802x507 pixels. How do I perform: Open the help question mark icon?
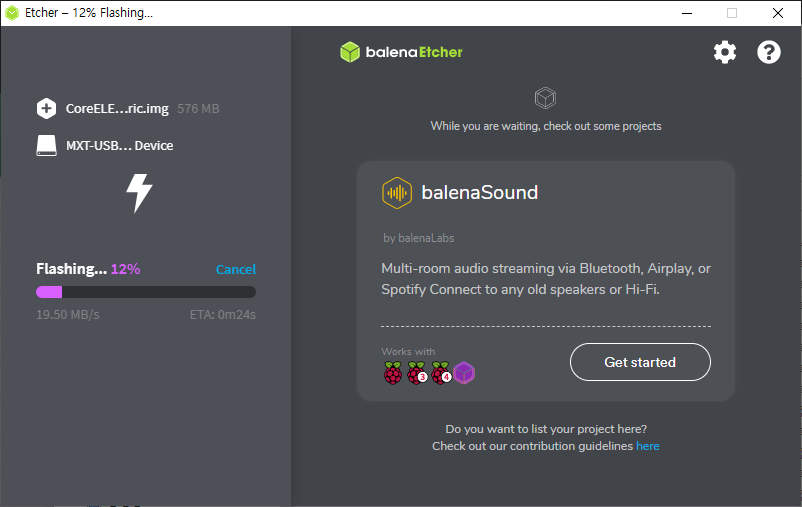[769, 52]
